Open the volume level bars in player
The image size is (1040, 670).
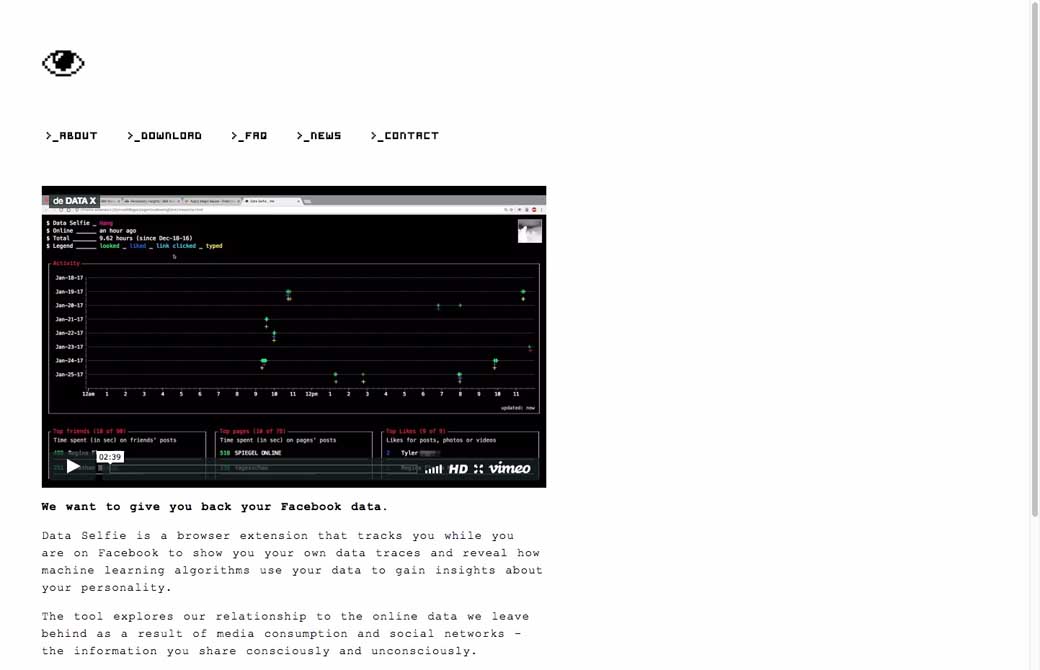tap(433, 469)
